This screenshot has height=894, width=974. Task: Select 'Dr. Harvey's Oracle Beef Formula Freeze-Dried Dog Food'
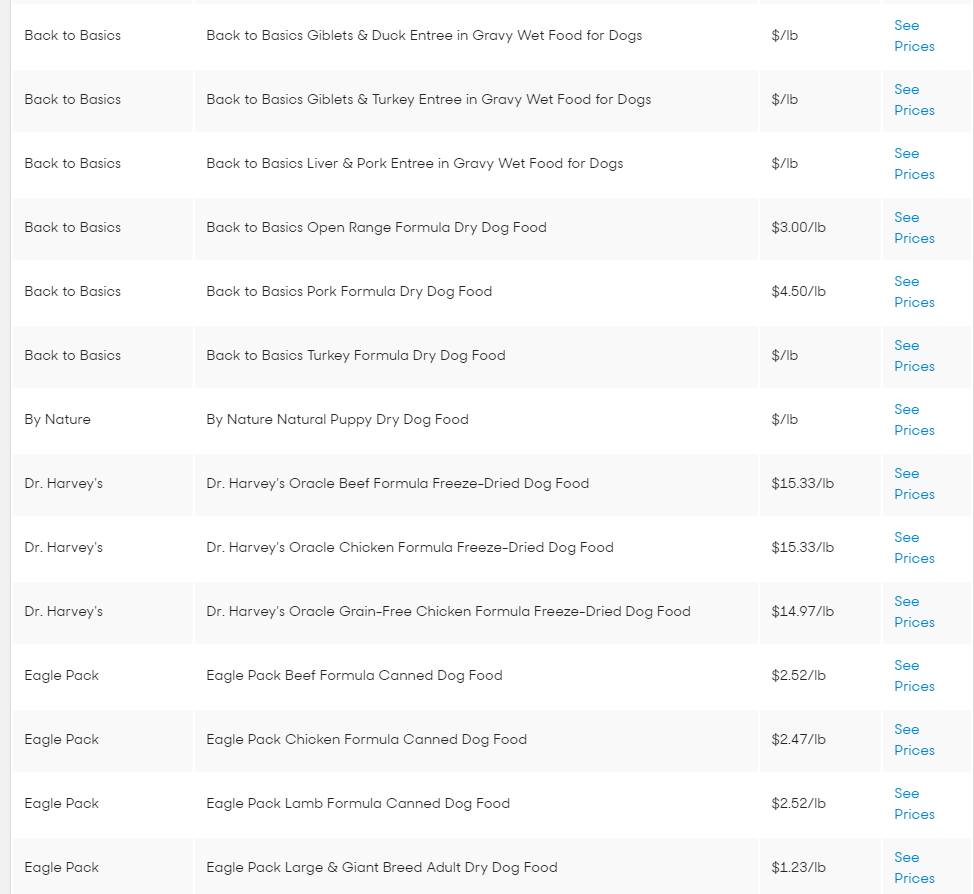398,483
